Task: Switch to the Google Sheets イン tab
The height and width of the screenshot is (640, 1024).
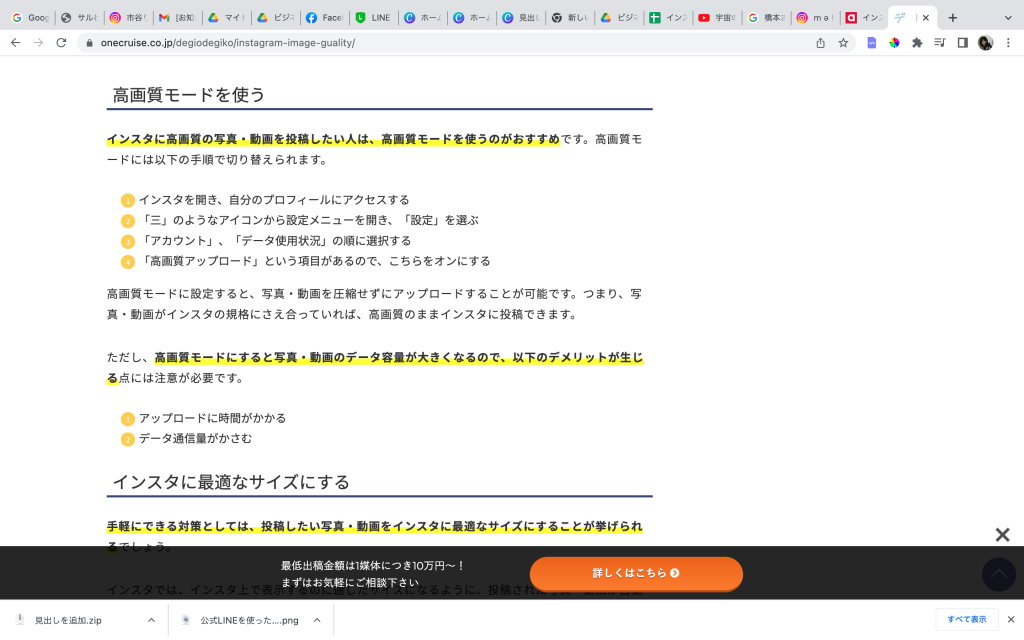Action: [667, 18]
